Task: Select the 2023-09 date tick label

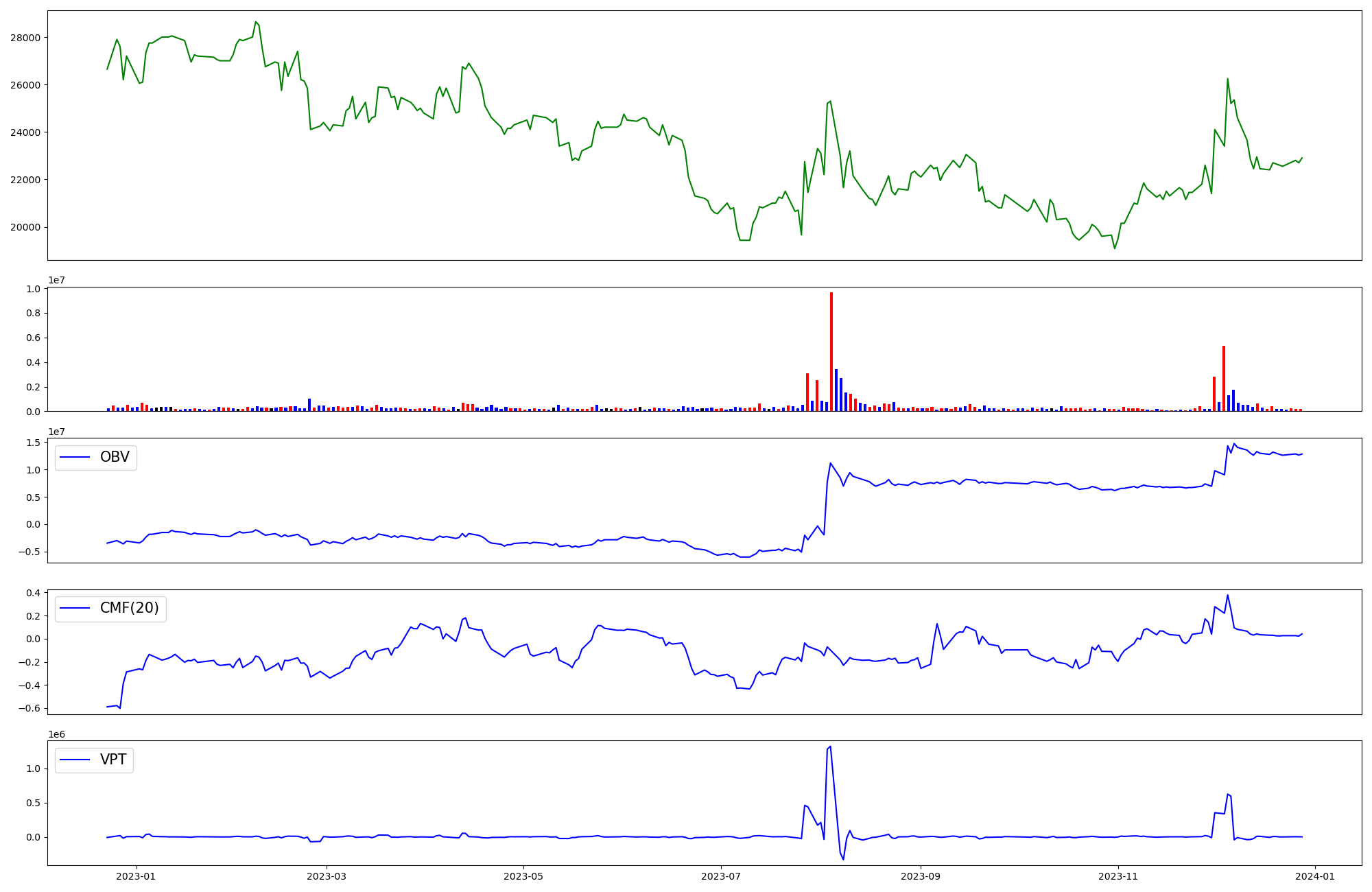Action: tap(920, 876)
